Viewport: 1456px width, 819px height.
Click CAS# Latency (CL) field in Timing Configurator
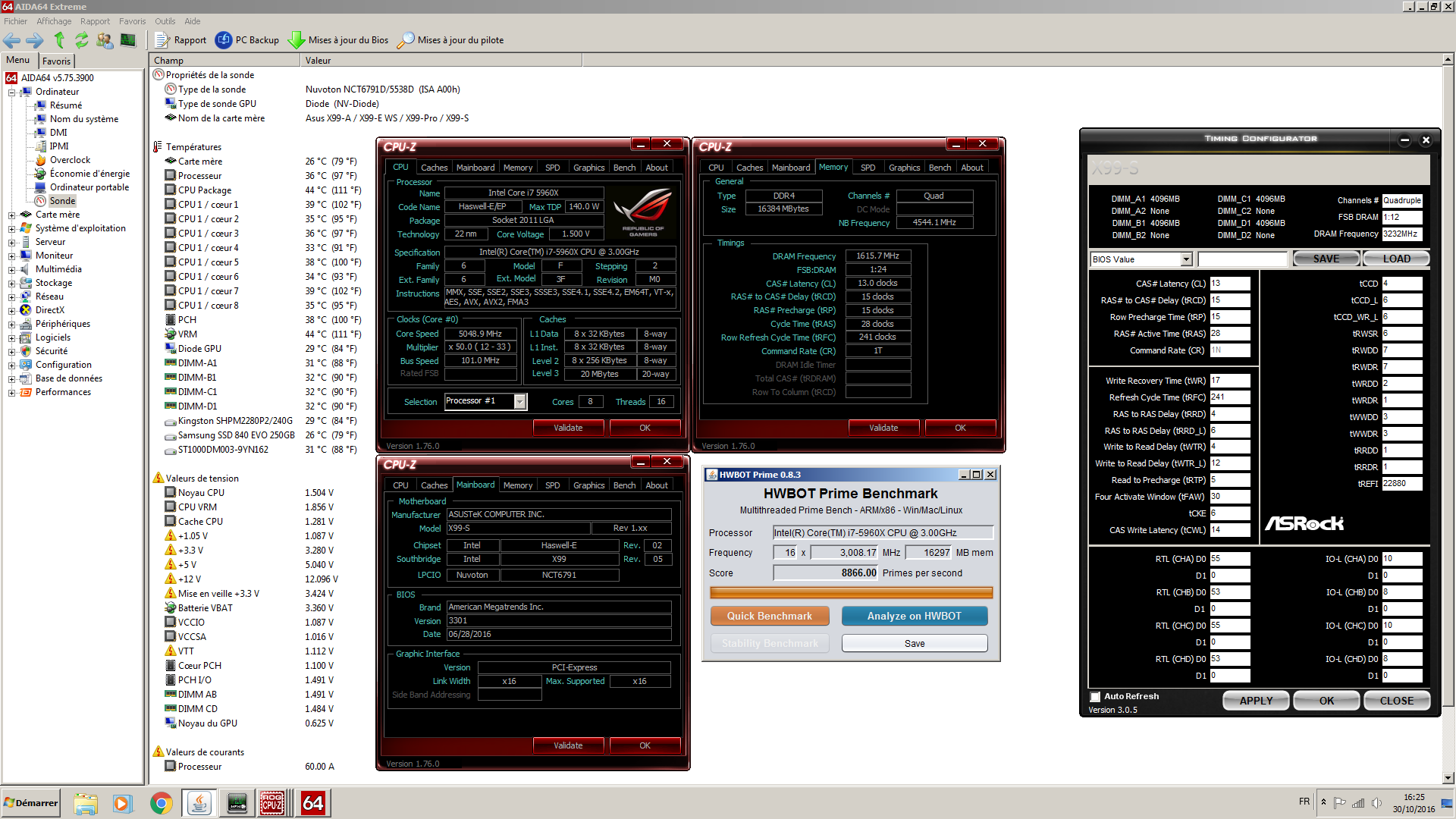1229,284
